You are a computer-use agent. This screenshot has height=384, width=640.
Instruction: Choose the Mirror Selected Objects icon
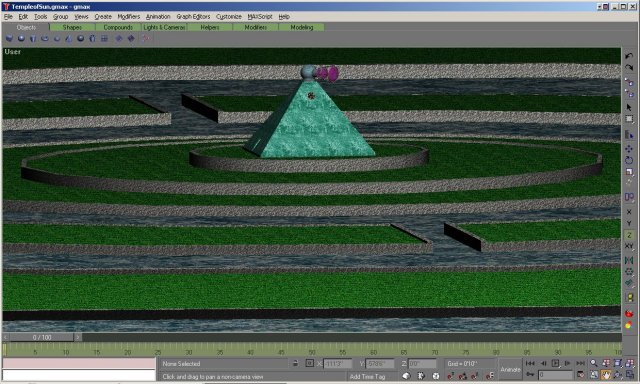[x=629, y=260]
